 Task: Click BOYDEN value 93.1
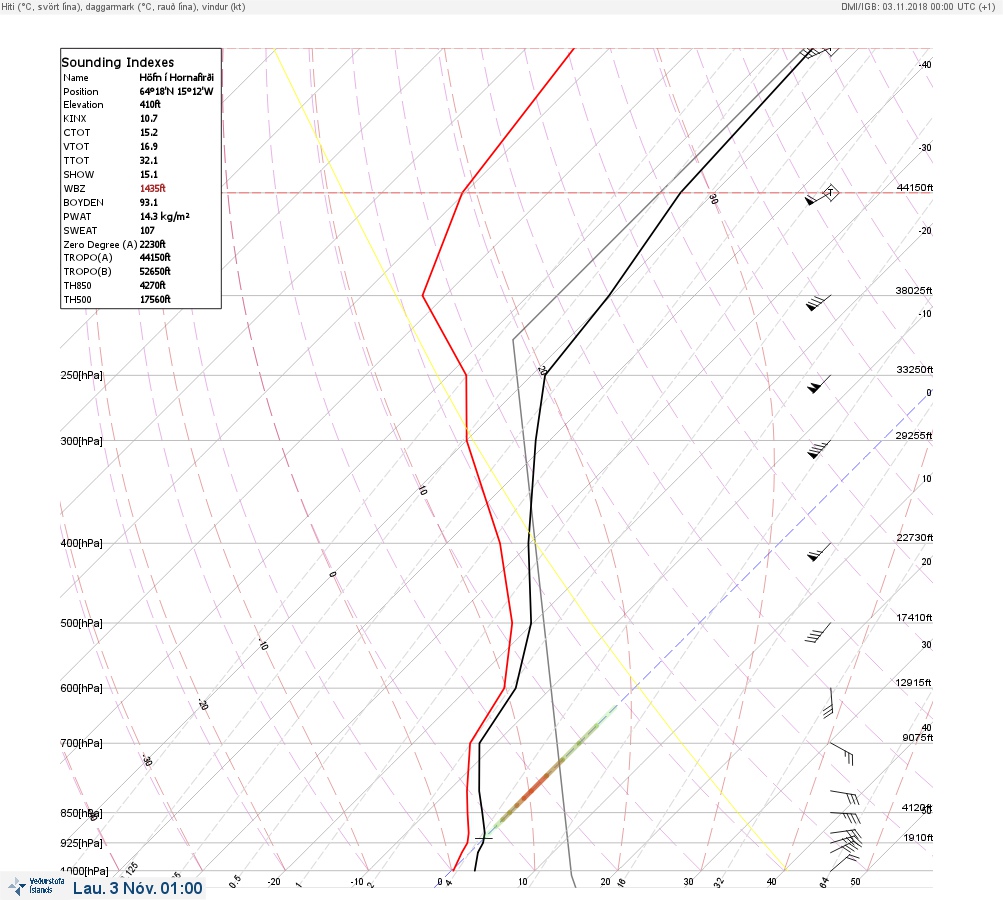(x=148, y=202)
